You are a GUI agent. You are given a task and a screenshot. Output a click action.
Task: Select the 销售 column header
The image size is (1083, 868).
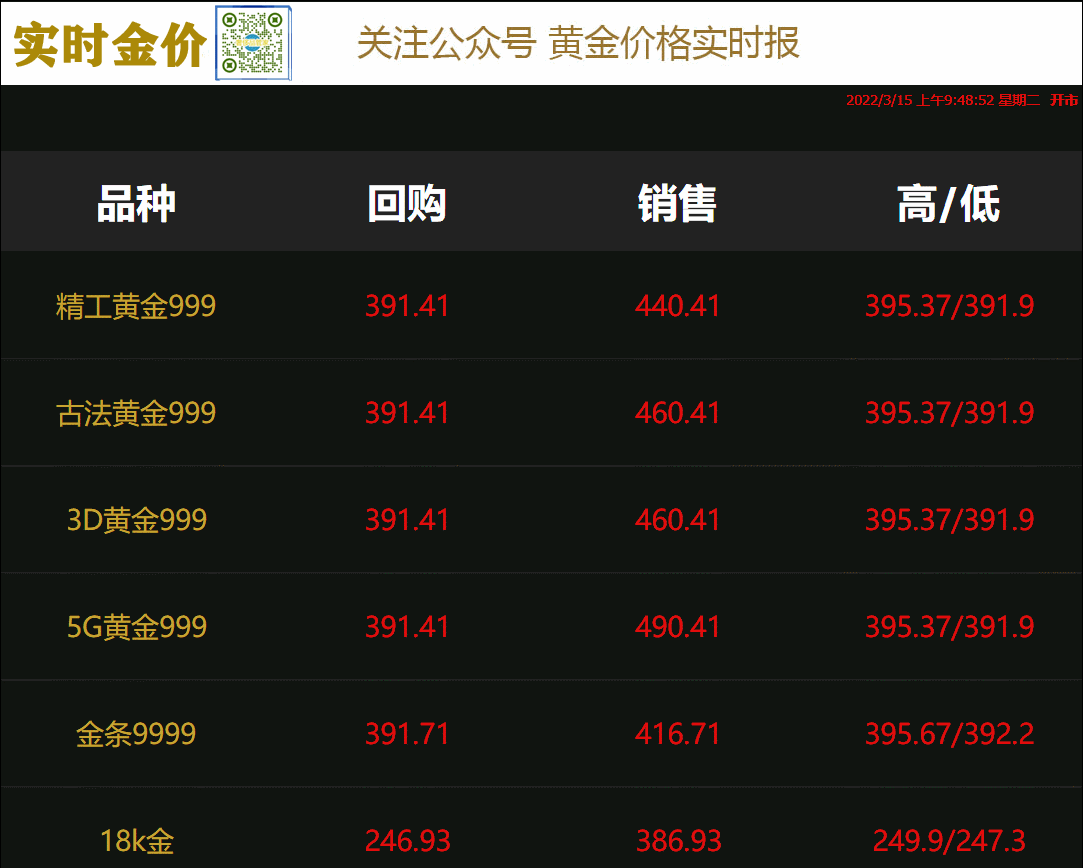point(678,204)
